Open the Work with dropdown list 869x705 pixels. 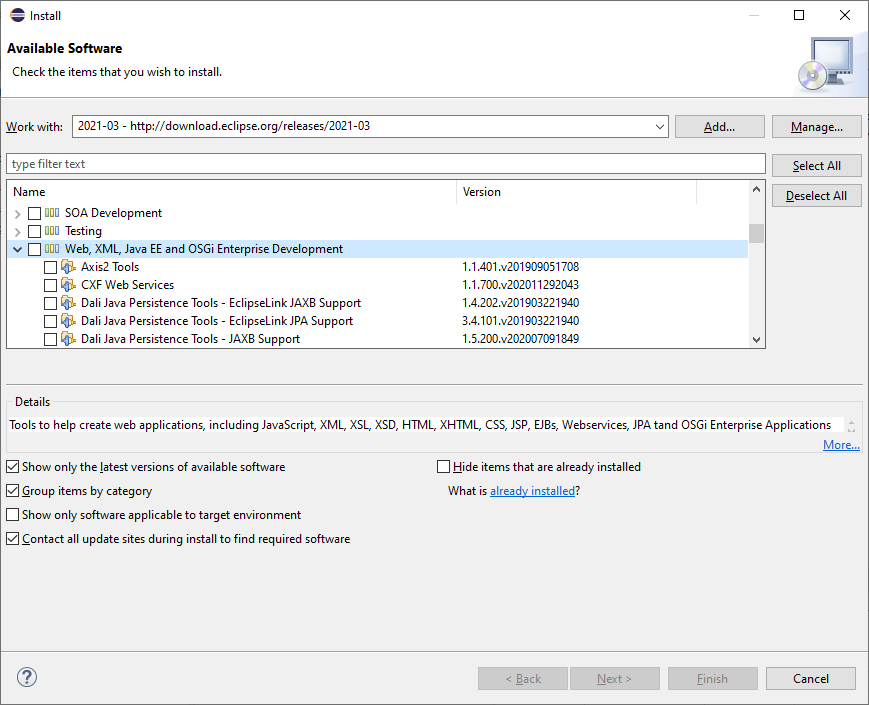[659, 127]
